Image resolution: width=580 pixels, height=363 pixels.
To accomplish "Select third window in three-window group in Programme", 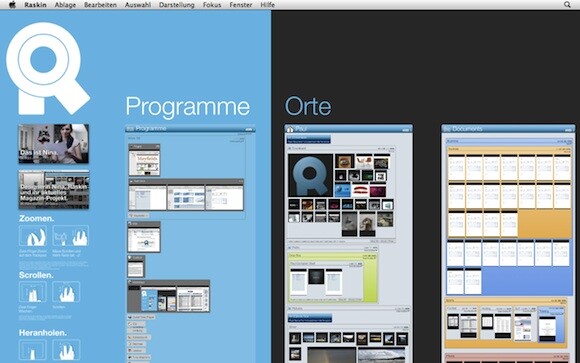I will 225,198.
